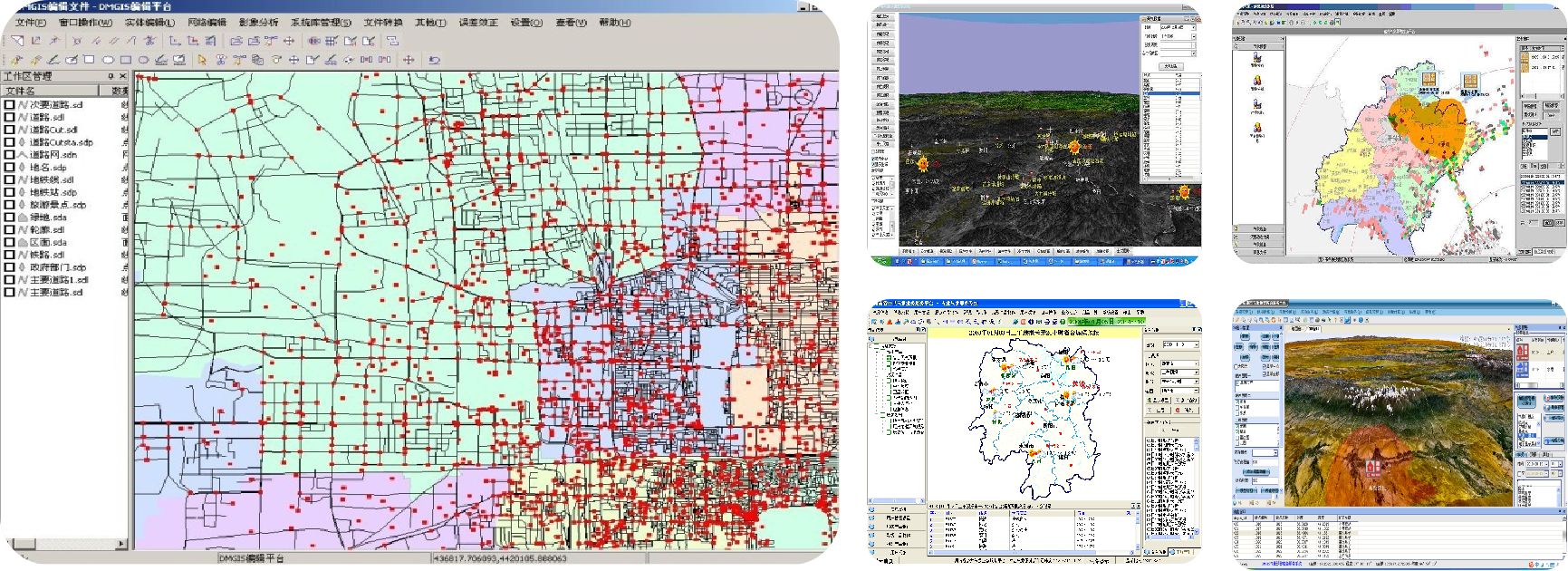This screenshot has width=1568, height=571.
Task: Open the 设置(O) menu
Action: pyautogui.click(x=526, y=23)
